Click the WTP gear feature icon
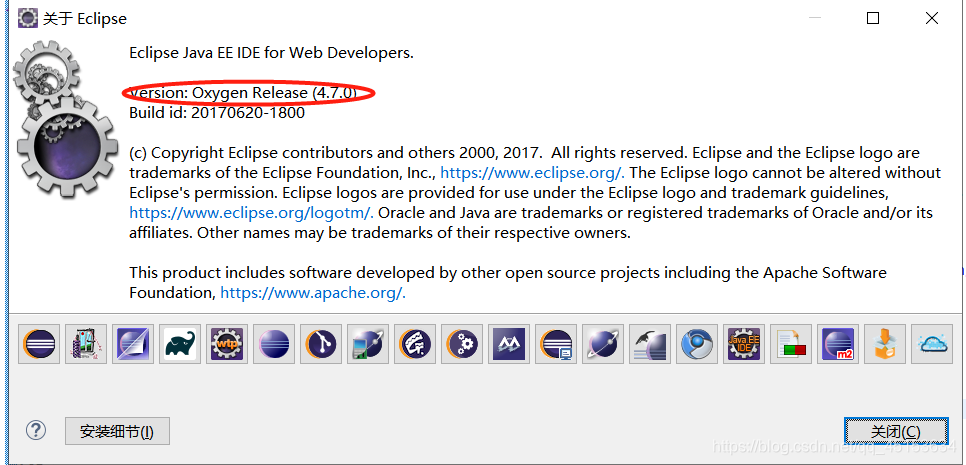 [x=227, y=344]
